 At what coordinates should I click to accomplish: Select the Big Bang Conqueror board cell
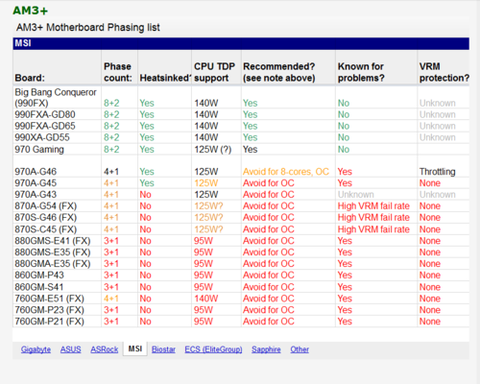pyautogui.click(x=55, y=98)
